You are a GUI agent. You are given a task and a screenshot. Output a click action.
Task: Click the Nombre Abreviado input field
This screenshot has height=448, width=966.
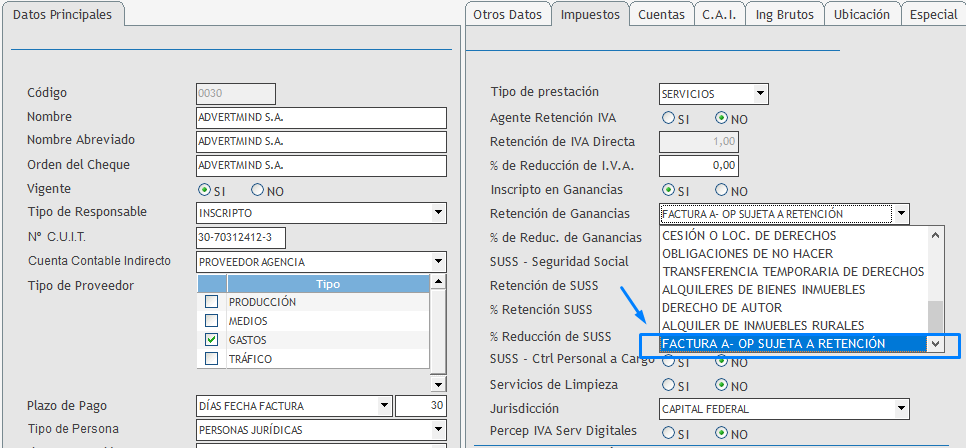(x=321, y=142)
